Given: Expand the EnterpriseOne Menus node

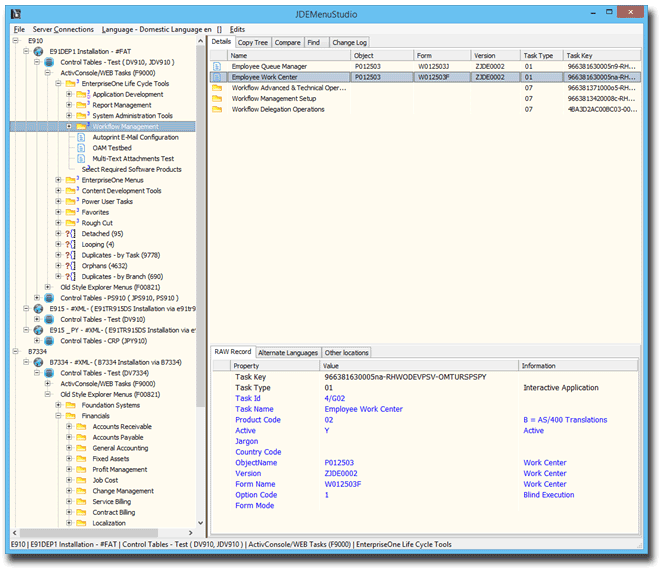Looking at the screenshot, I should pyautogui.click(x=58, y=180).
